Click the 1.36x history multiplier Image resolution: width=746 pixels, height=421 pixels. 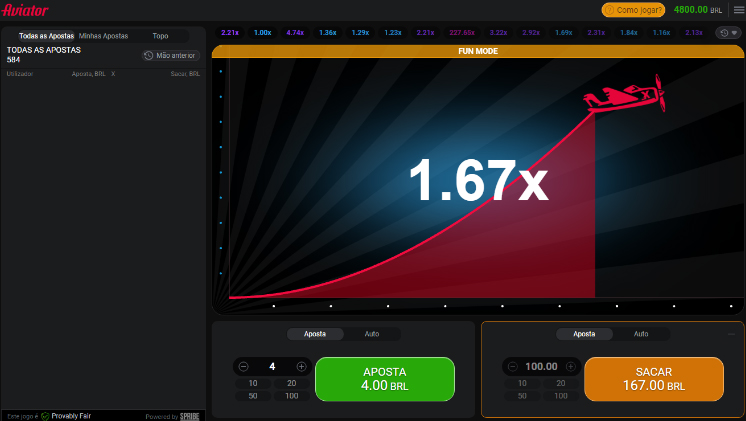[x=328, y=33]
